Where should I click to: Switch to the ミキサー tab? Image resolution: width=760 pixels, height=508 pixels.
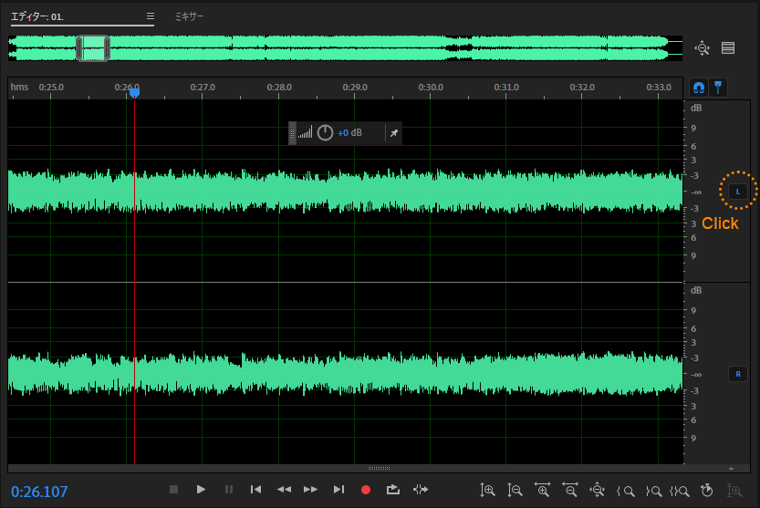189,16
